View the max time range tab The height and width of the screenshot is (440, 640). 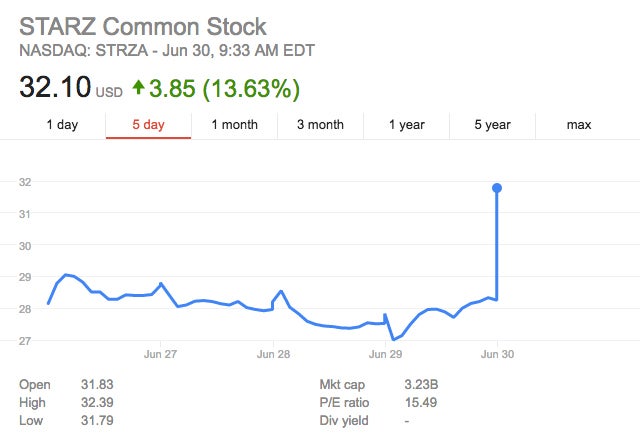tap(579, 125)
